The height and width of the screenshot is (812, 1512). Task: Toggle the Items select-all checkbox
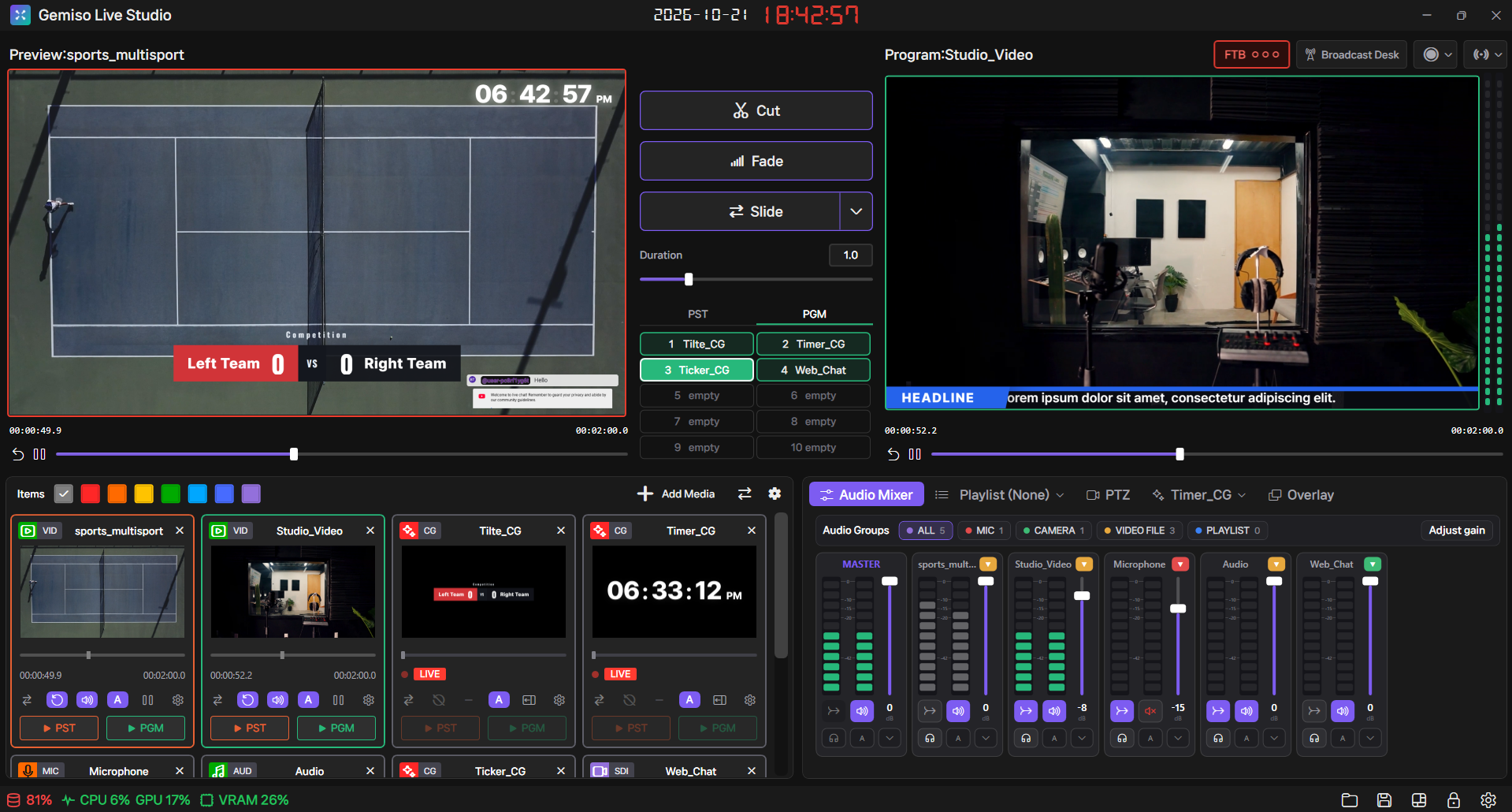click(64, 494)
